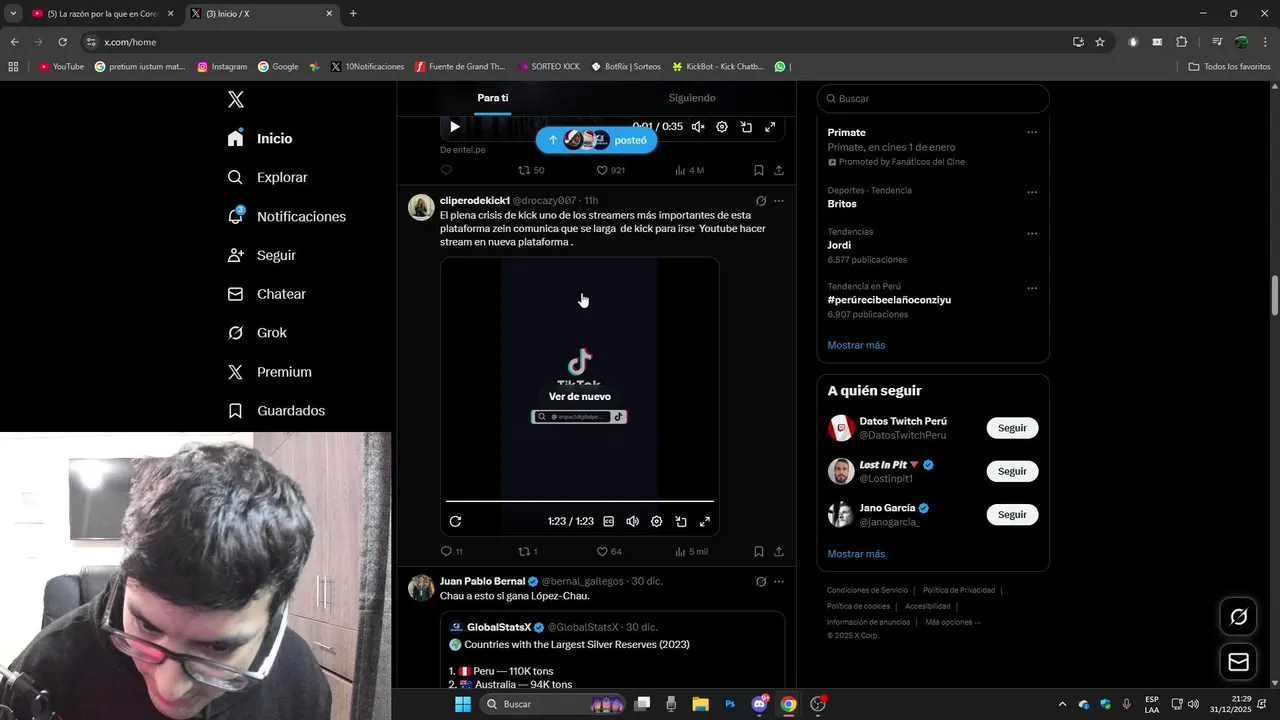Open Notificaciones in the sidebar
Viewport: 1280px width, 720px height.
tap(286, 217)
